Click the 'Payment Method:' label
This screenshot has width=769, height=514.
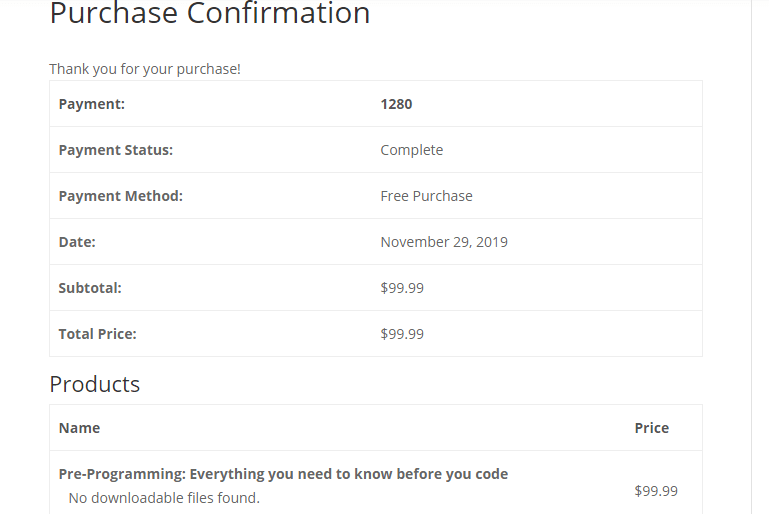(121, 196)
